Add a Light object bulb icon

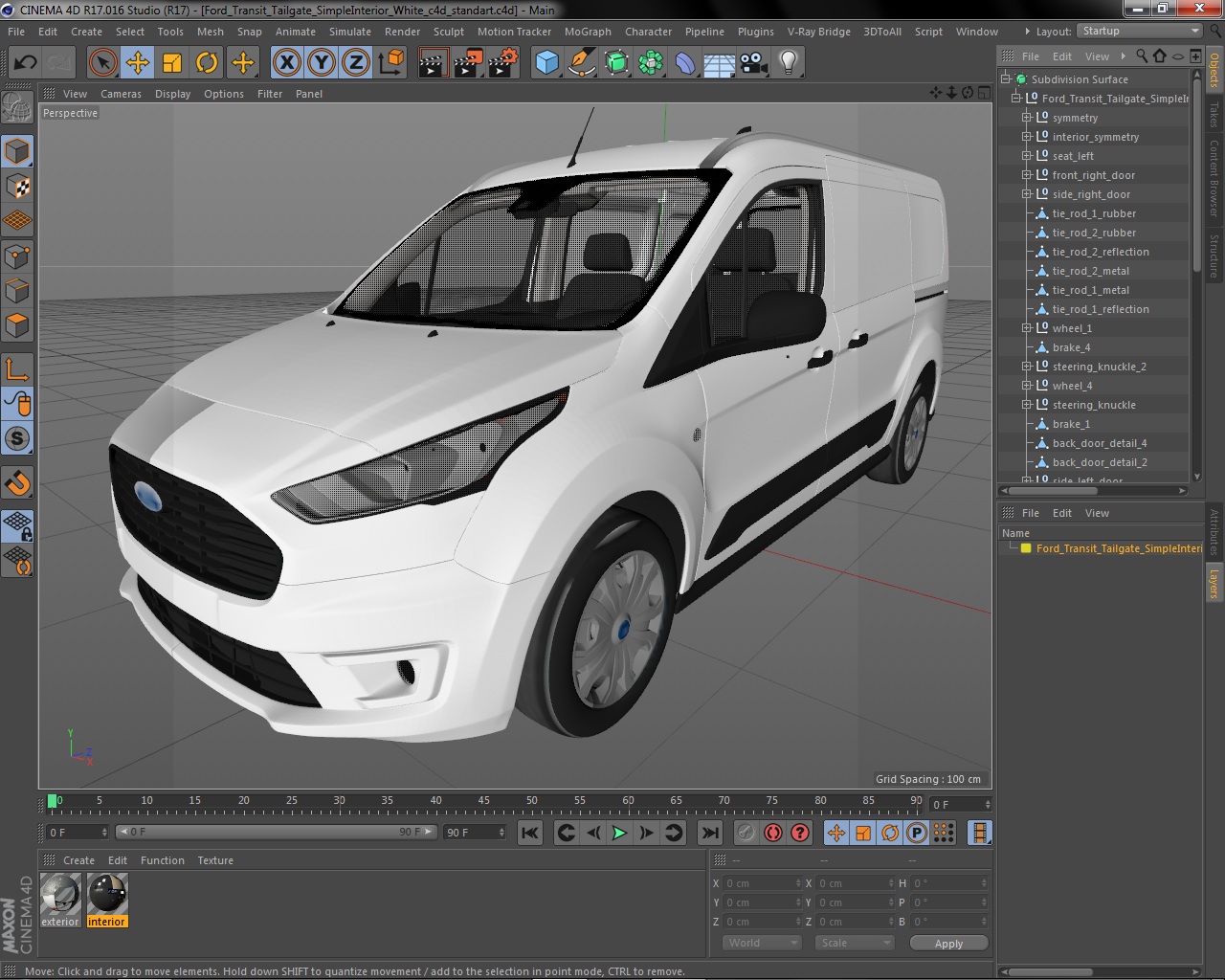(789, 63)
